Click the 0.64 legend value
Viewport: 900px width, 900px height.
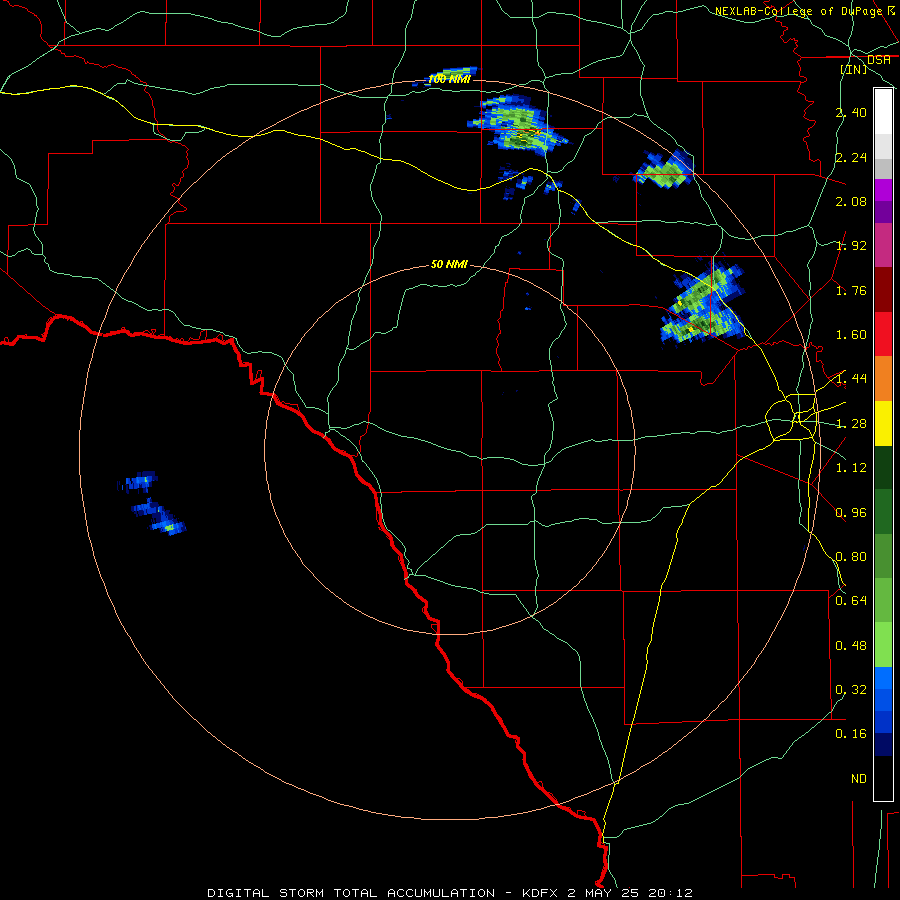pos(851,601)
